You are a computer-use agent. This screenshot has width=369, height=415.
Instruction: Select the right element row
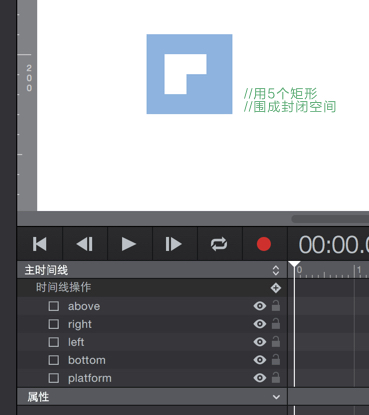(x=152, y=324)
